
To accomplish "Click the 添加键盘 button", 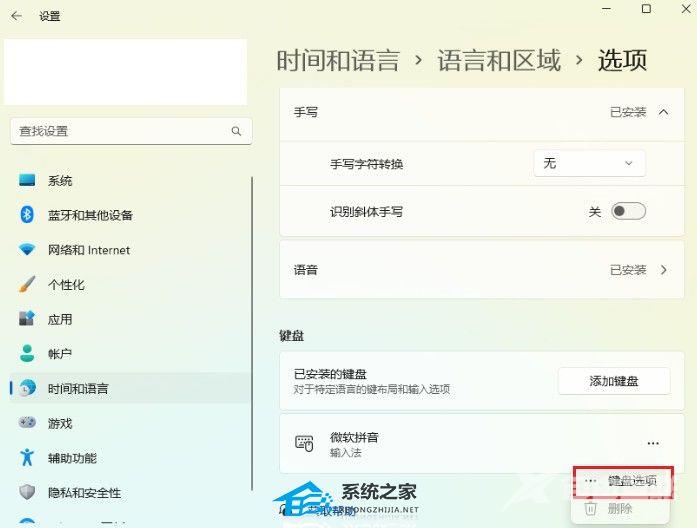I will (x=614, y=381).
